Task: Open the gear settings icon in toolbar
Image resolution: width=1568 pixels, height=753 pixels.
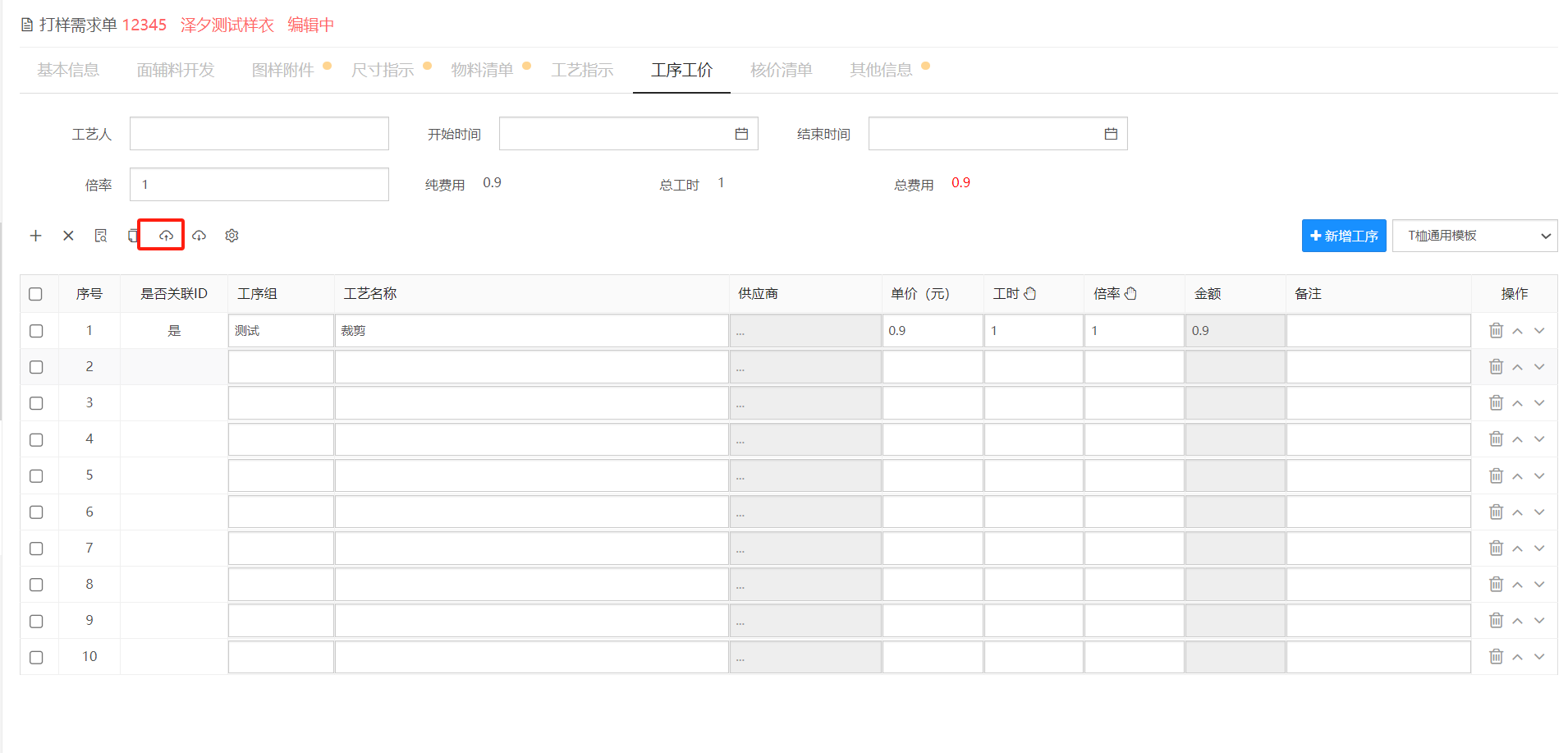Action: [232, 236]
